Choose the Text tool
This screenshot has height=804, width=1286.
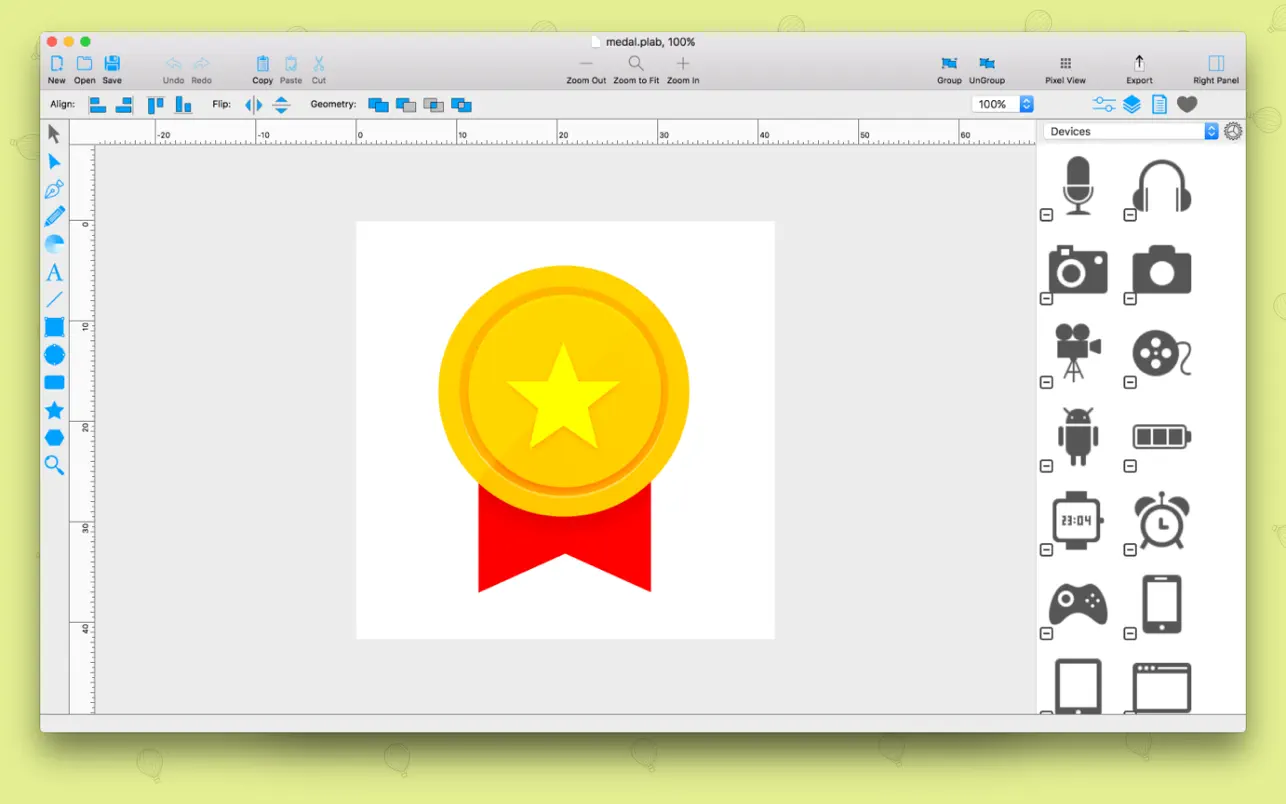[x=54, y=272]
